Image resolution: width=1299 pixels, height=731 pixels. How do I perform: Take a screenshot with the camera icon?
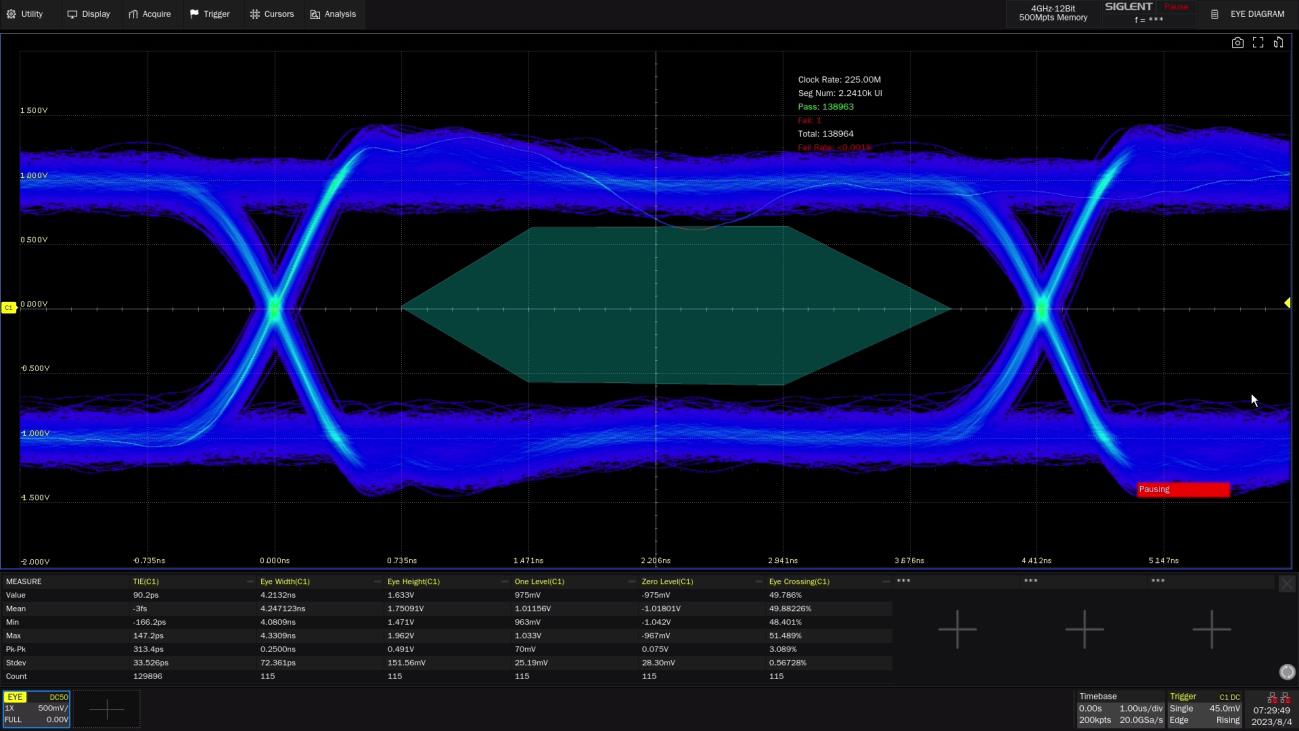coord(1238,43)
